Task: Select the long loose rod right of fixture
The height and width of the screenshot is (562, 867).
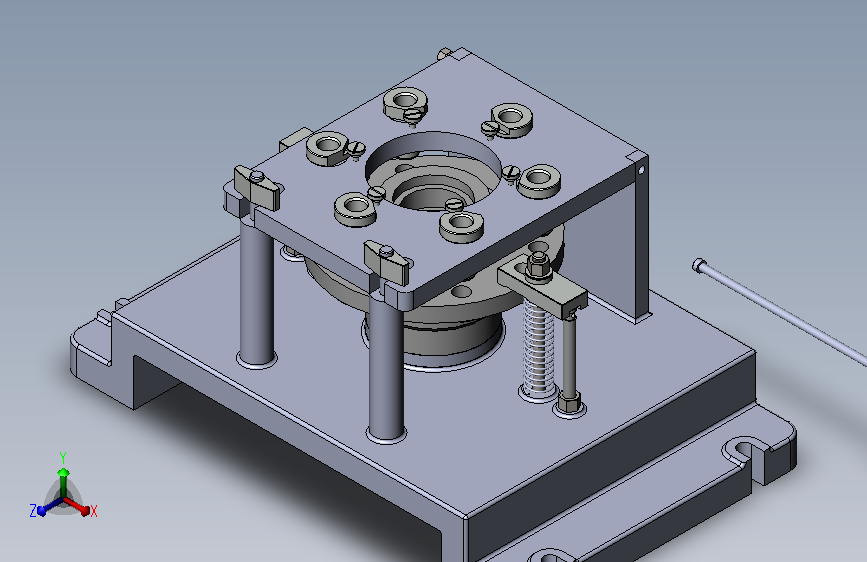Action: 780,313
